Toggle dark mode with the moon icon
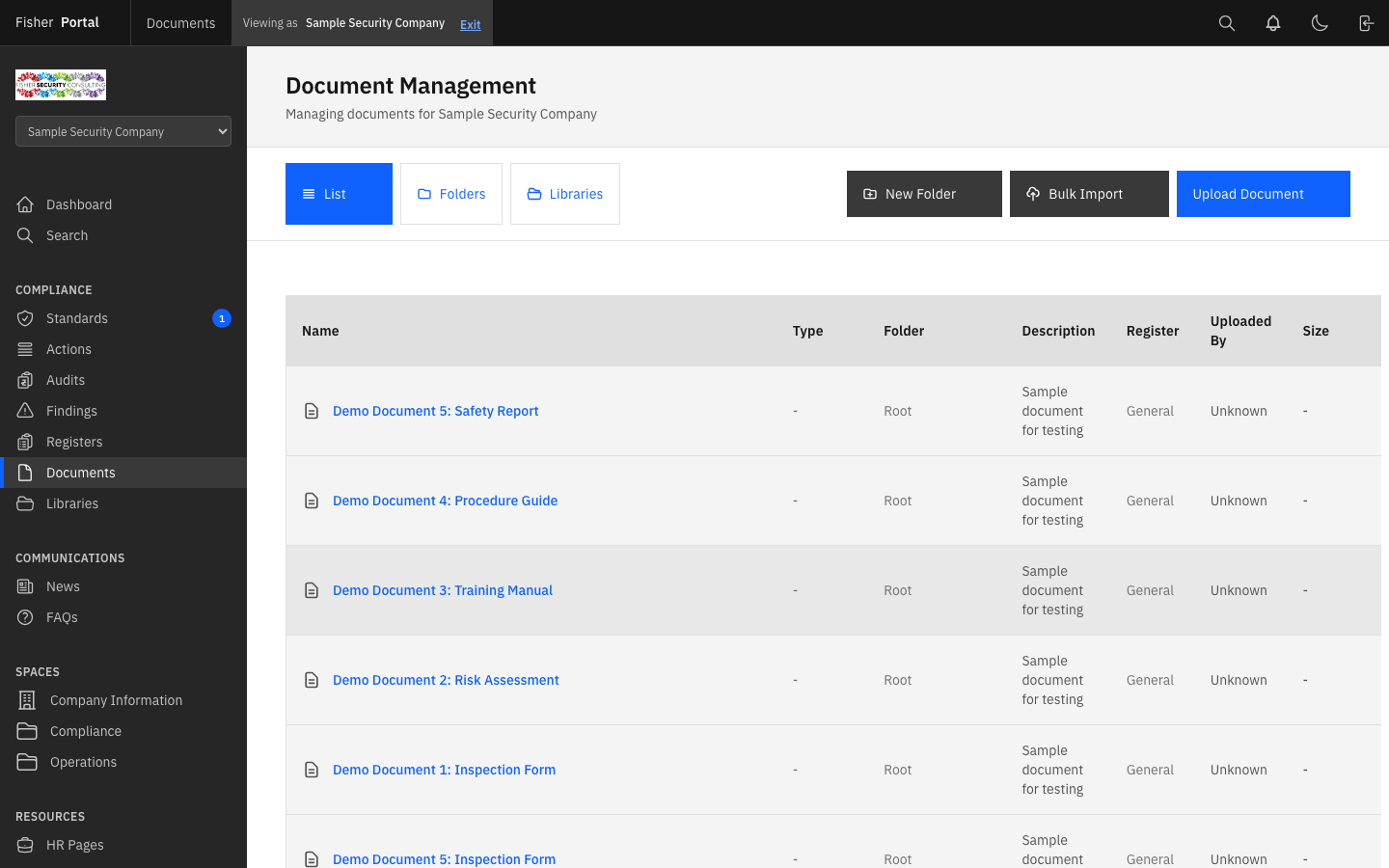This screenshot has height=868, width=1389. tap(1320, 22)
